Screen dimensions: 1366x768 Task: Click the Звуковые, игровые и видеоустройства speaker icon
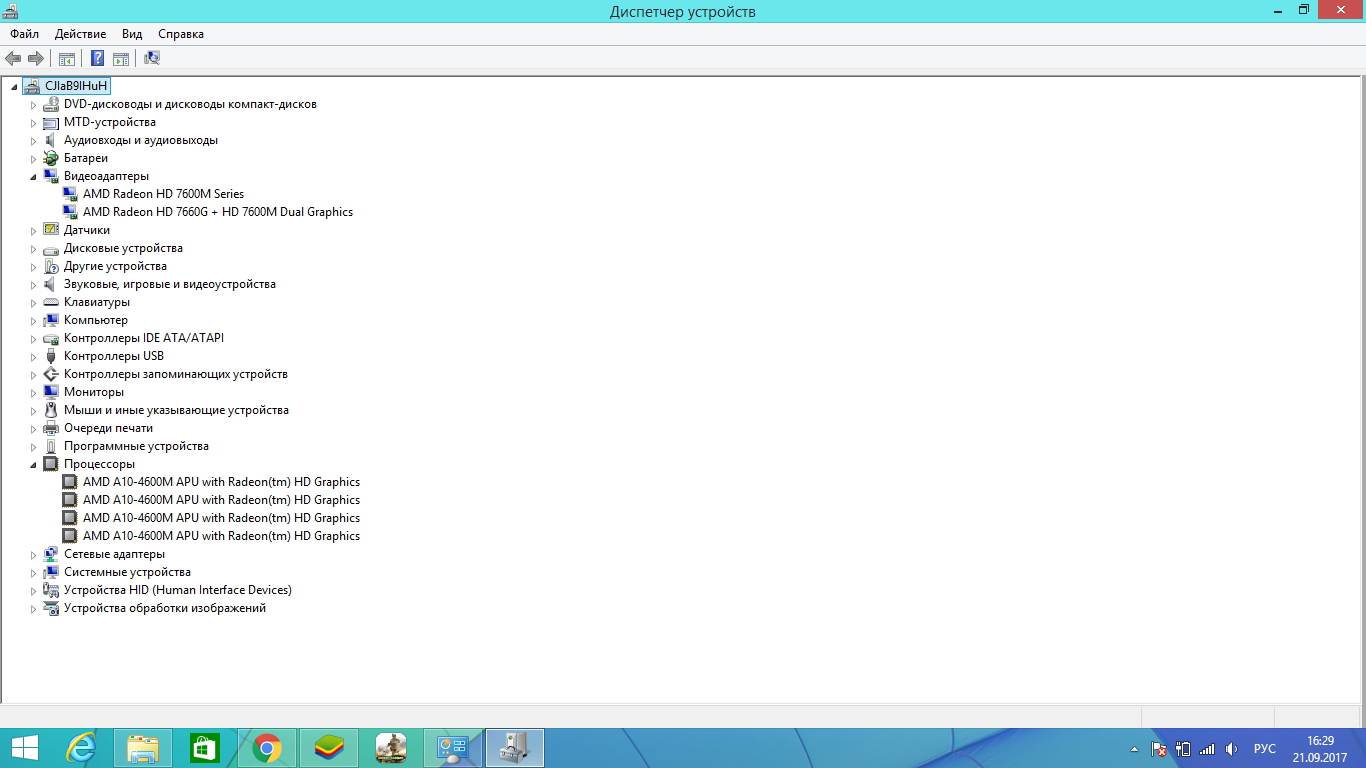coord(51,284)
